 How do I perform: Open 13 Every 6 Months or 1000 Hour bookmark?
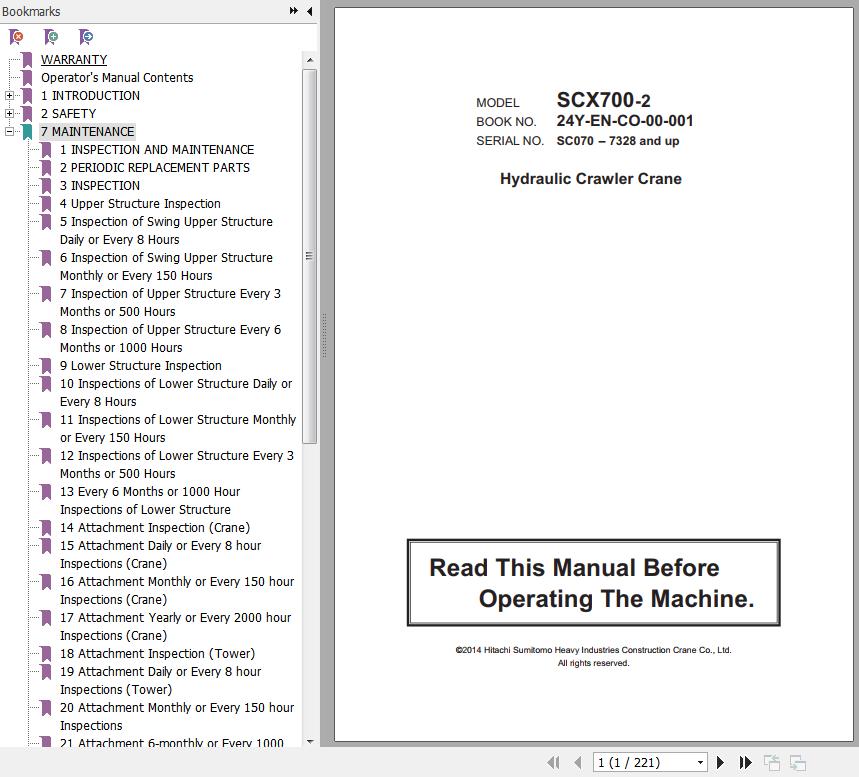click(x=150, y=500)
